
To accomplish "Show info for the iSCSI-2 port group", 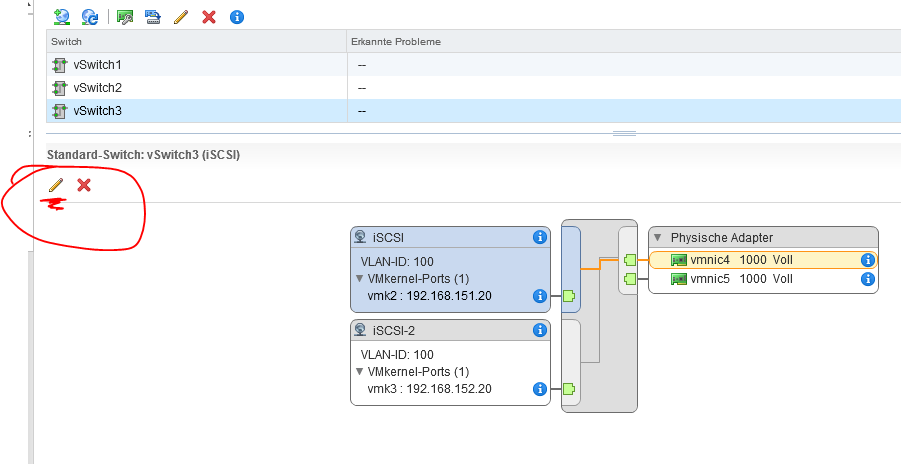I will click(x=540, y=330).
